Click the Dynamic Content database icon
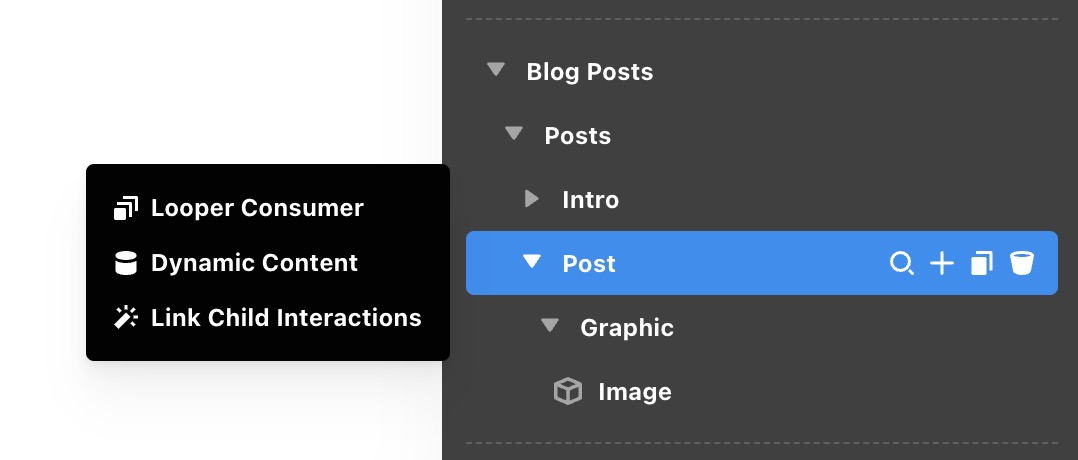The width and height of the screenshot is (1078, 460). point(126,264)
